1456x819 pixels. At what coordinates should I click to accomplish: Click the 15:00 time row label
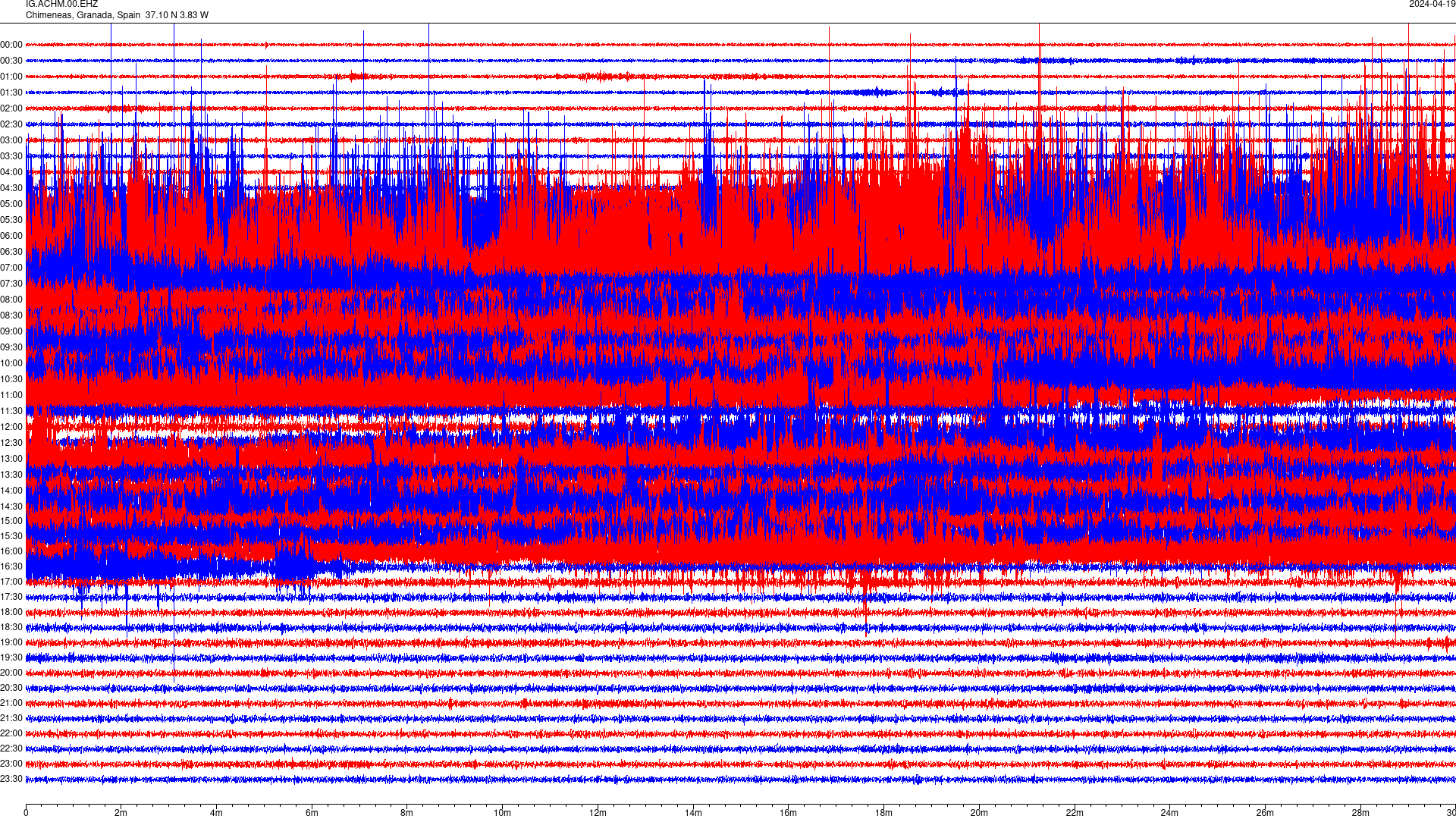pyautogui.click(x=11, y=521)
